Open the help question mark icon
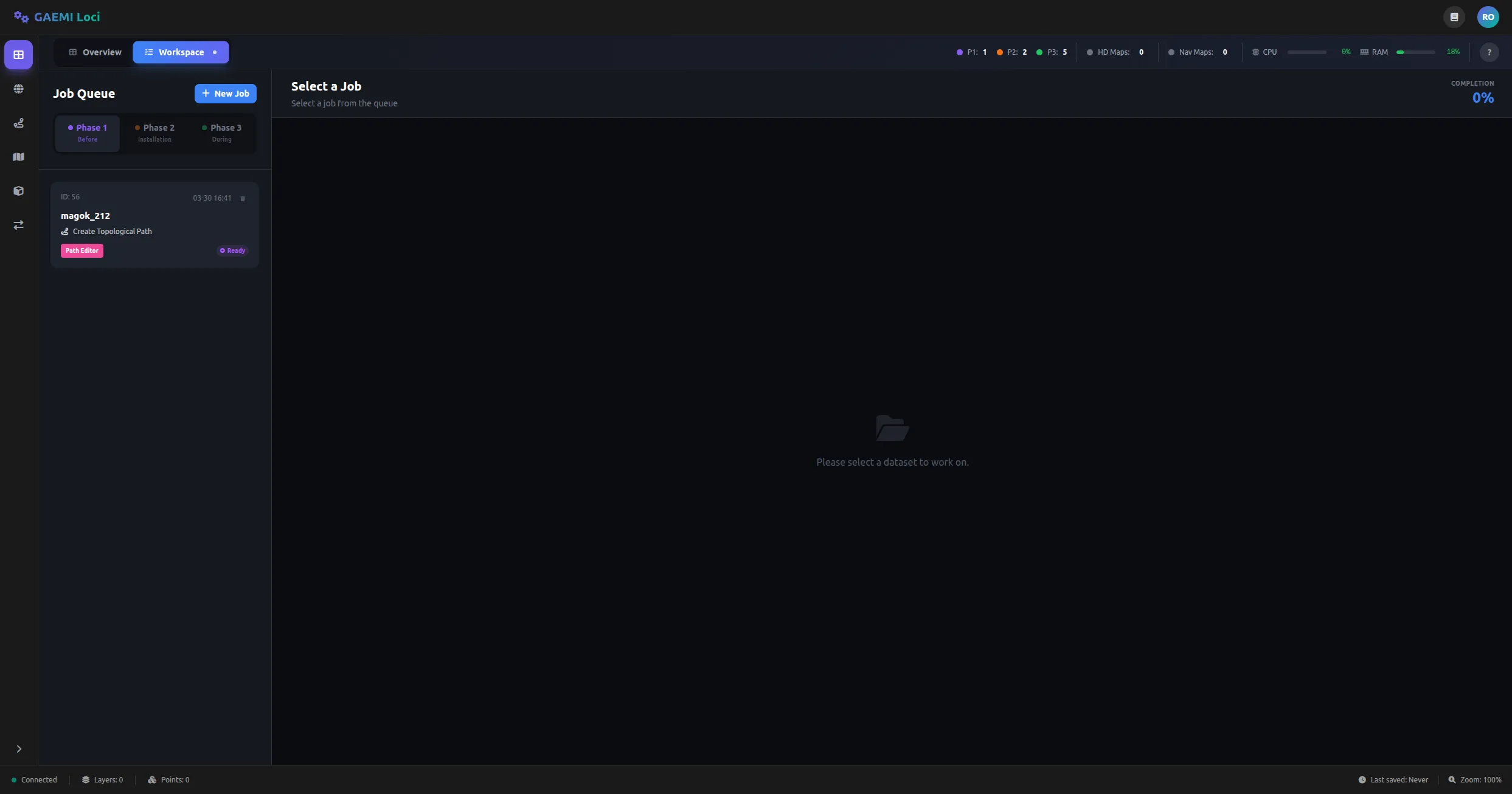Image resolution: width=1512 pixels, height=794 pixels. point(1489,52)
